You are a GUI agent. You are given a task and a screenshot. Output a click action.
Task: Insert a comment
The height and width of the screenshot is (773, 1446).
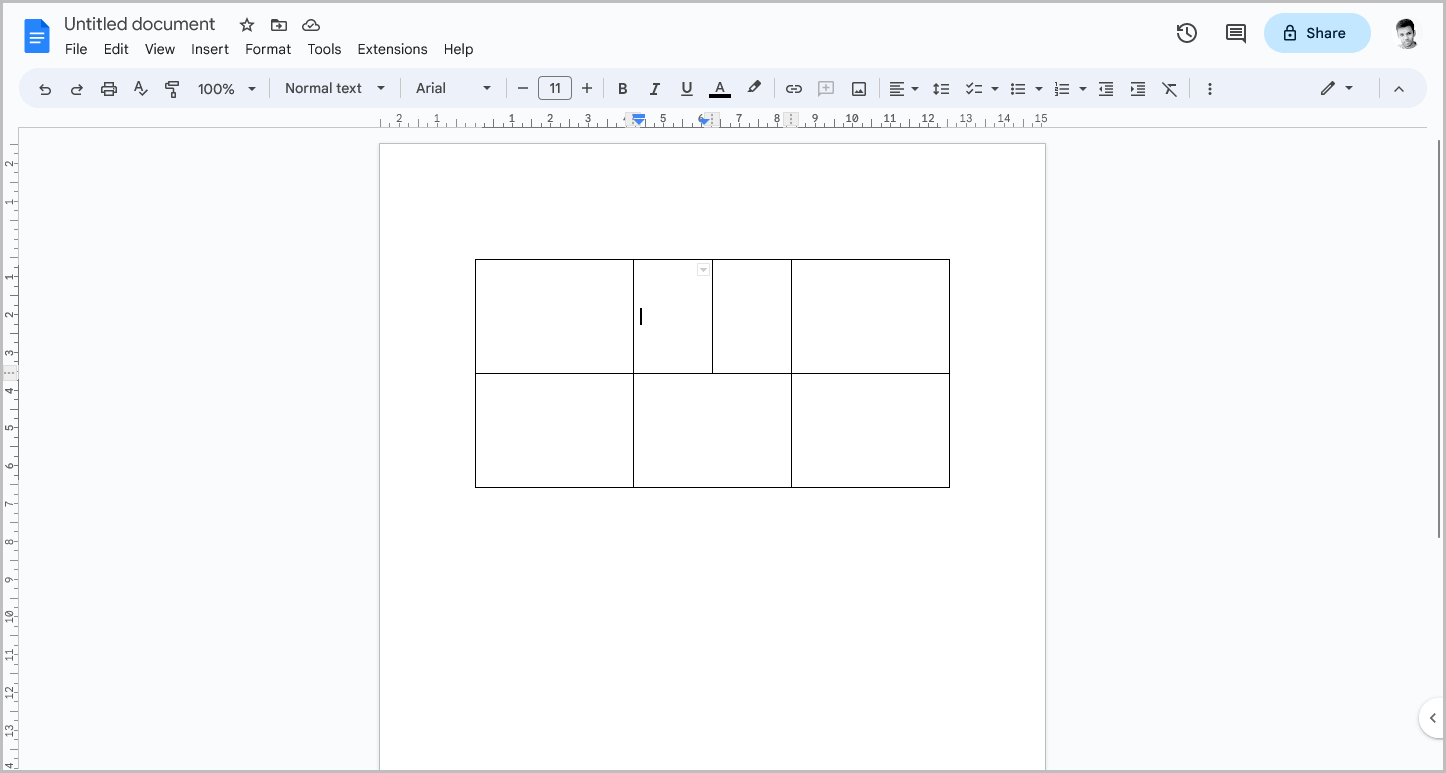click(x=825, y=88)
